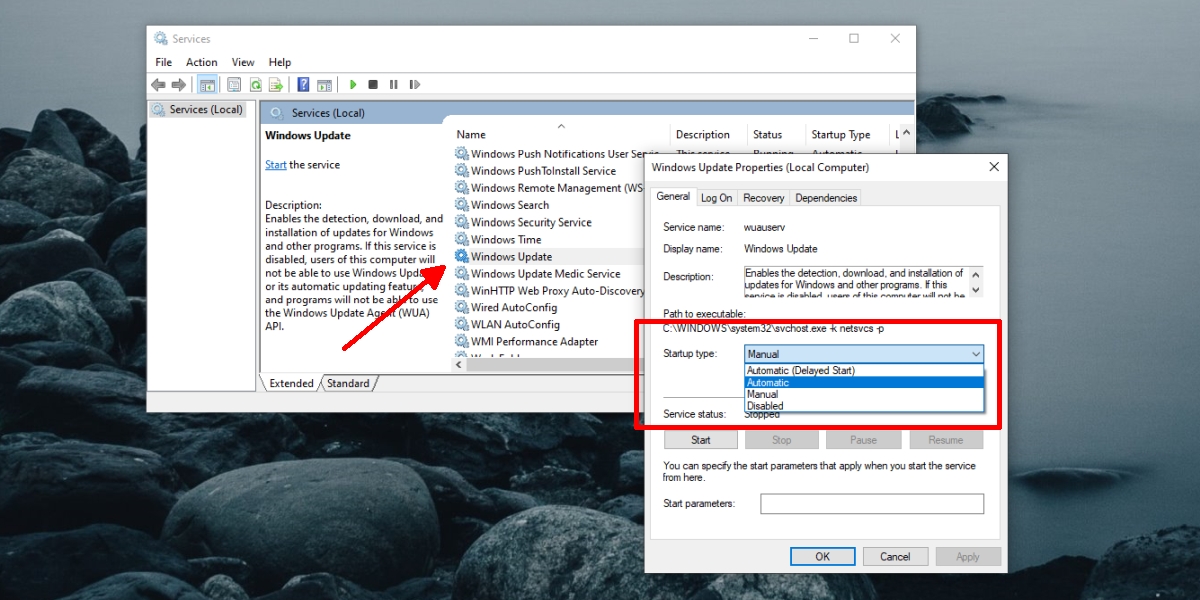The width and height of the screenshot is (1200, 600).
Task: Click gear icon beside Windows Update Medic Service
Action: tap(461, 273)
